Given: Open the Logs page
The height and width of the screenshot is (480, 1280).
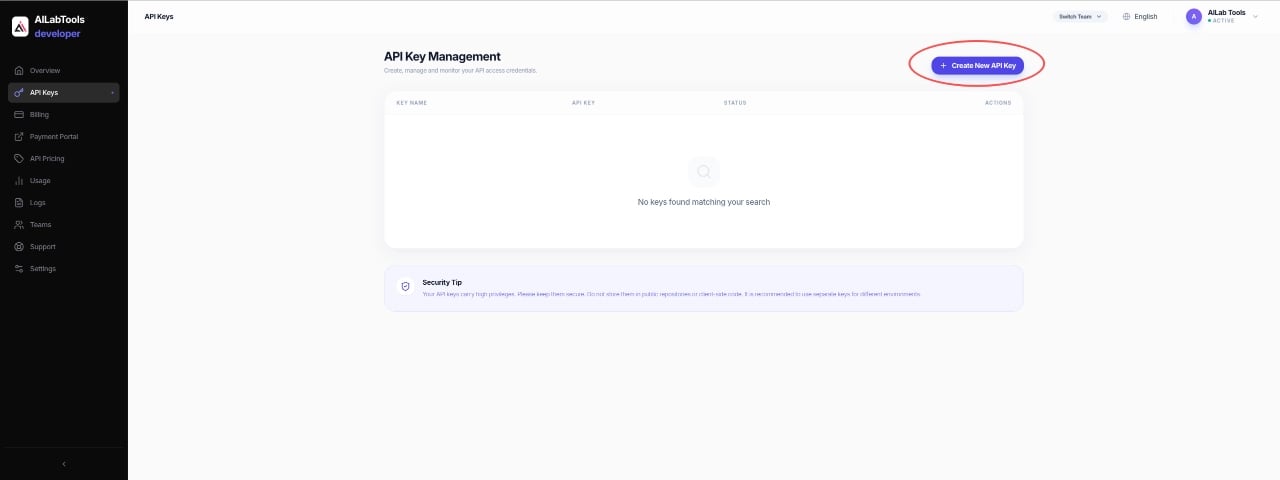Looking at the screenshot, I should point(64,203).
